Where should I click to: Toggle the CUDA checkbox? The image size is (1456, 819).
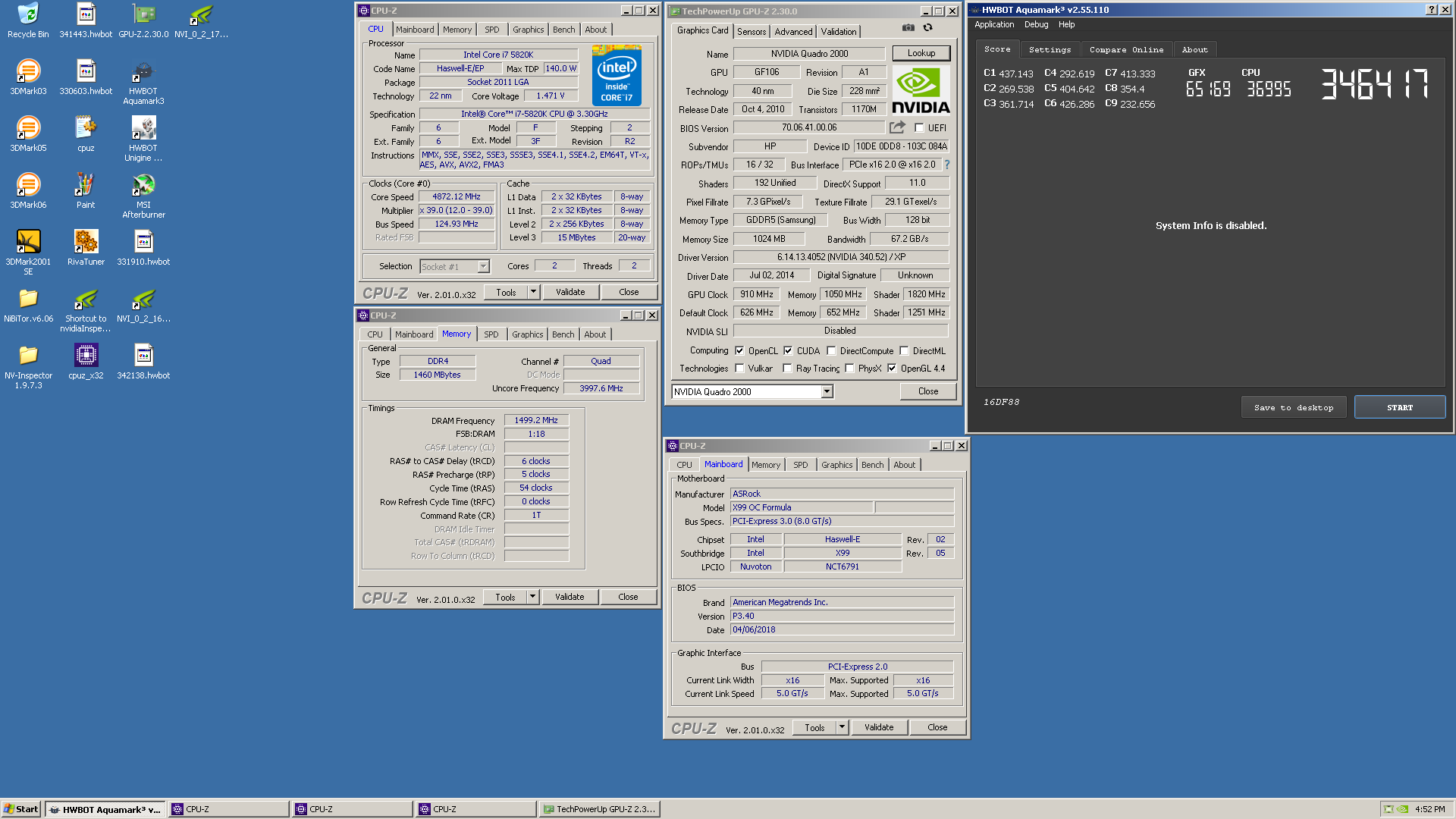[788, 351]
